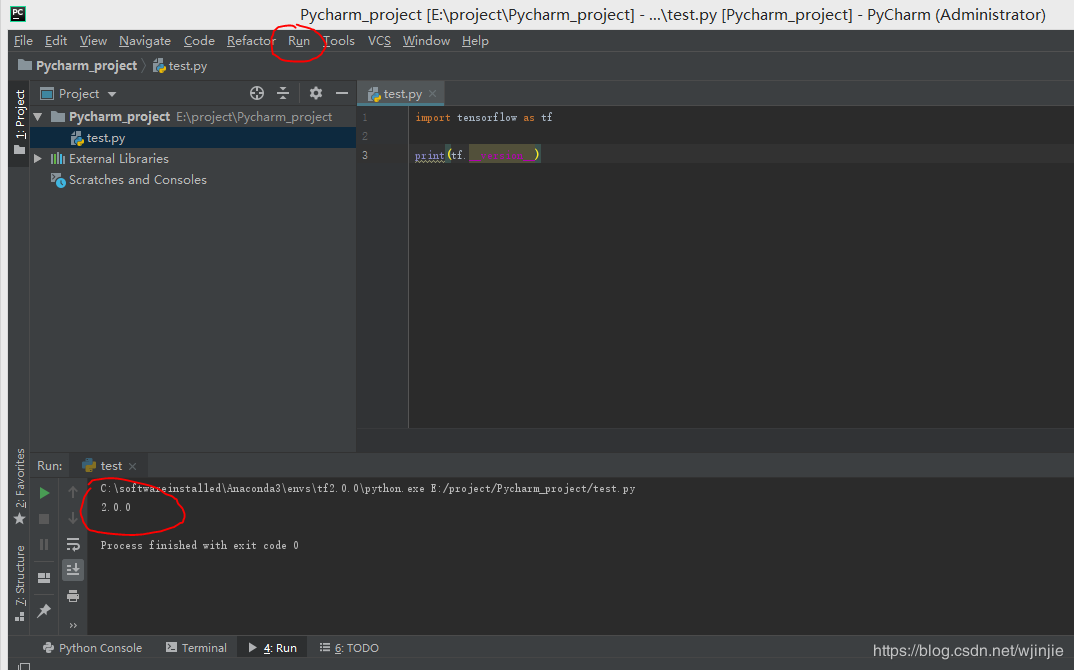This screenshot has height=670, width=1074.
Task: Open the Project view dropdown
Action: (x=78, y=94)
